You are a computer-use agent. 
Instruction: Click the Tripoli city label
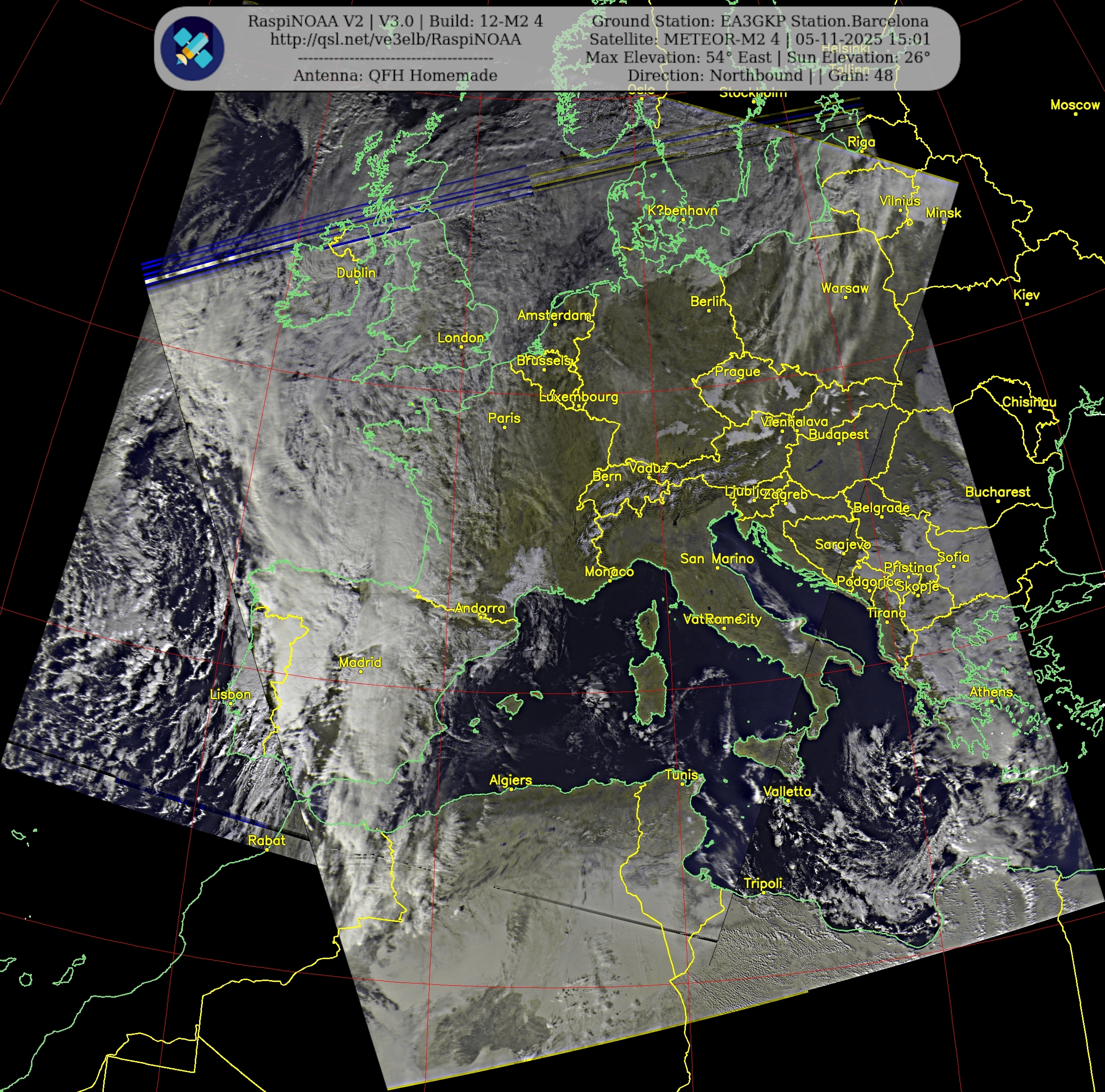coord(763,883)
